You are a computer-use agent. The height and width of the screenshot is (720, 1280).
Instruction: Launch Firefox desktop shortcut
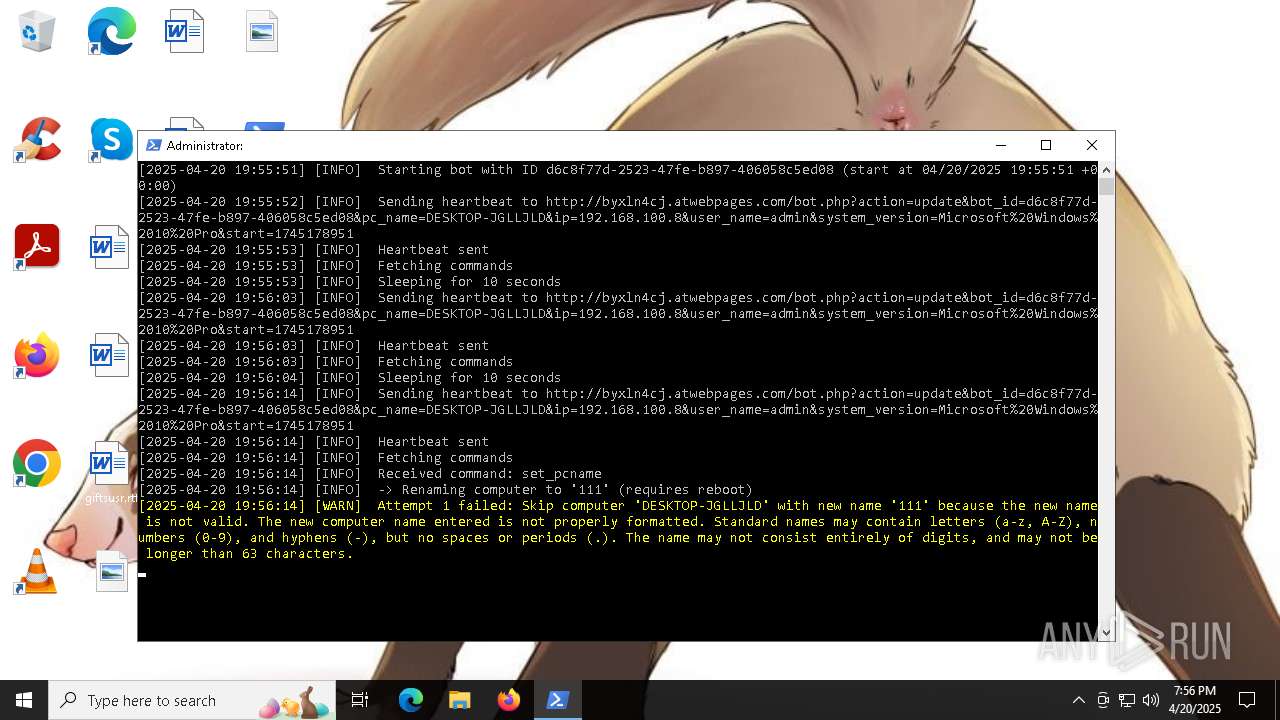click(x=37, y=355)
